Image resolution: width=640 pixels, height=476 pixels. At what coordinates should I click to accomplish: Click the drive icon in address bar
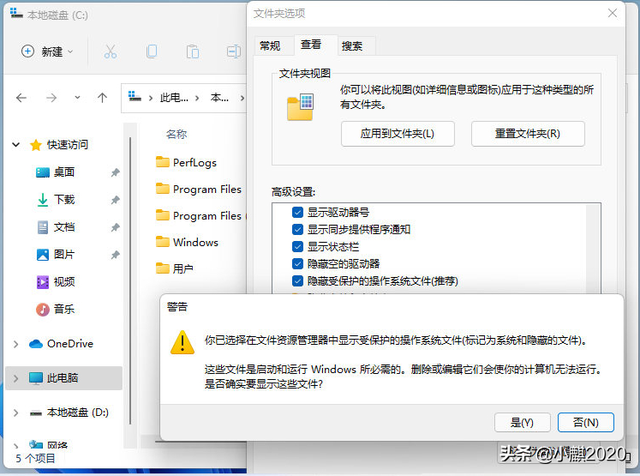tap(135, 97)
